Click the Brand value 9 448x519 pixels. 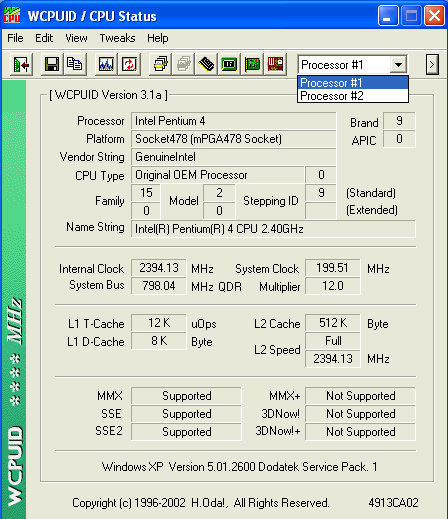399,121
